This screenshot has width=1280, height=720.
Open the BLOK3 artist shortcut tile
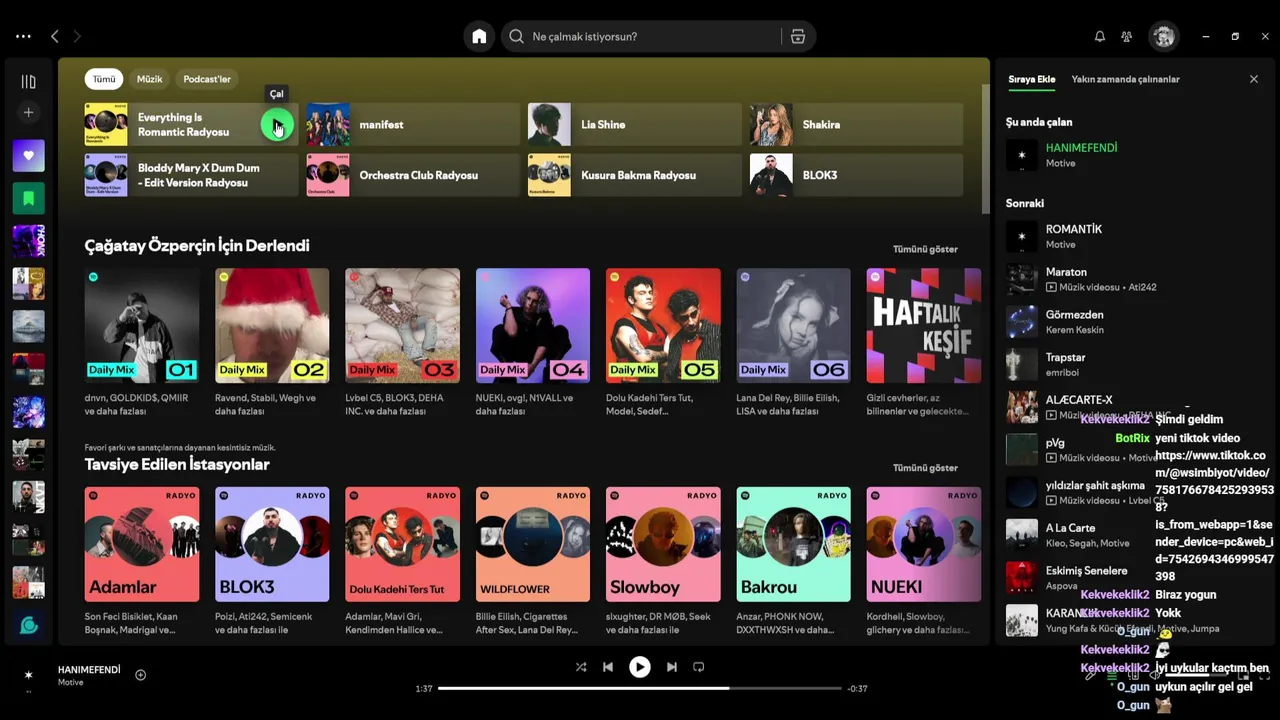coord(857,175)
